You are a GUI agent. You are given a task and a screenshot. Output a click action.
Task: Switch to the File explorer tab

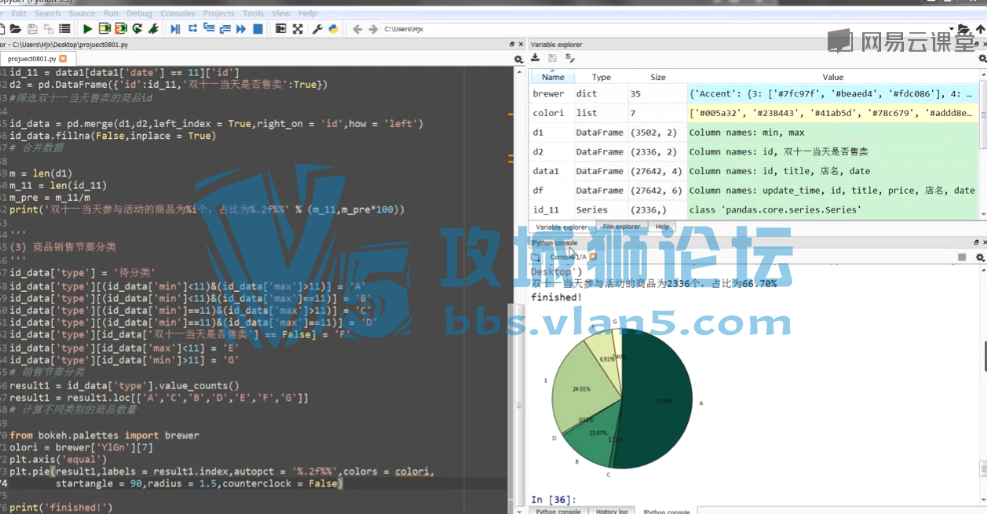click(621, 226)
